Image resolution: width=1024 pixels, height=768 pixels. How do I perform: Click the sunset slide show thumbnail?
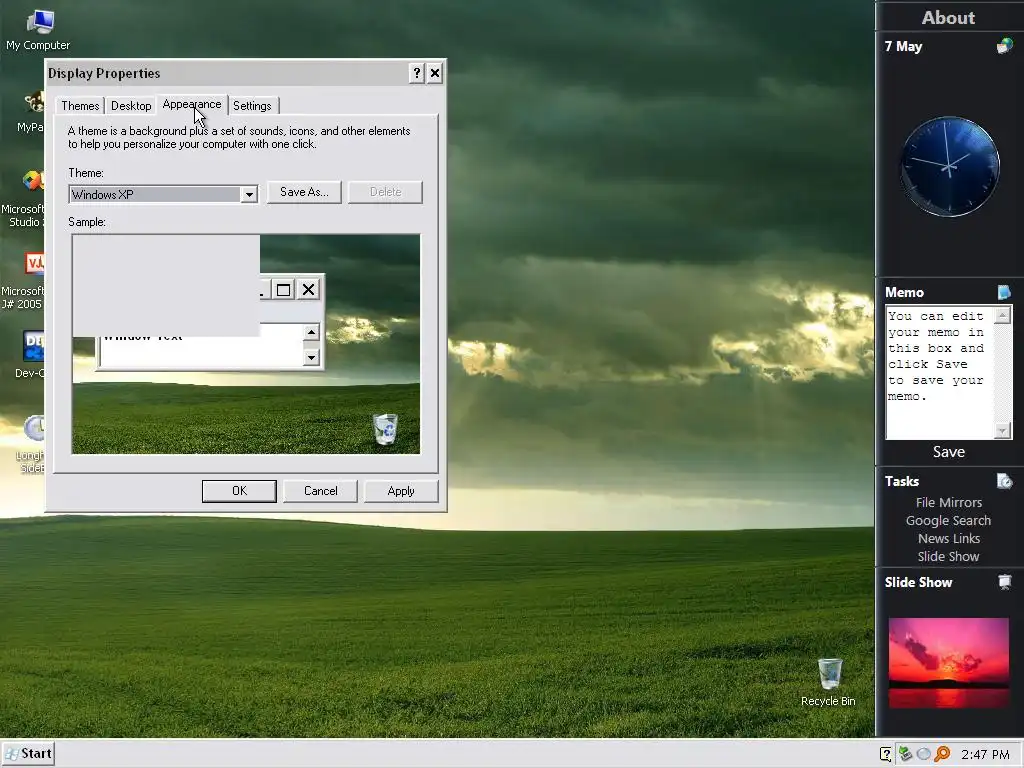click(948, 663)
